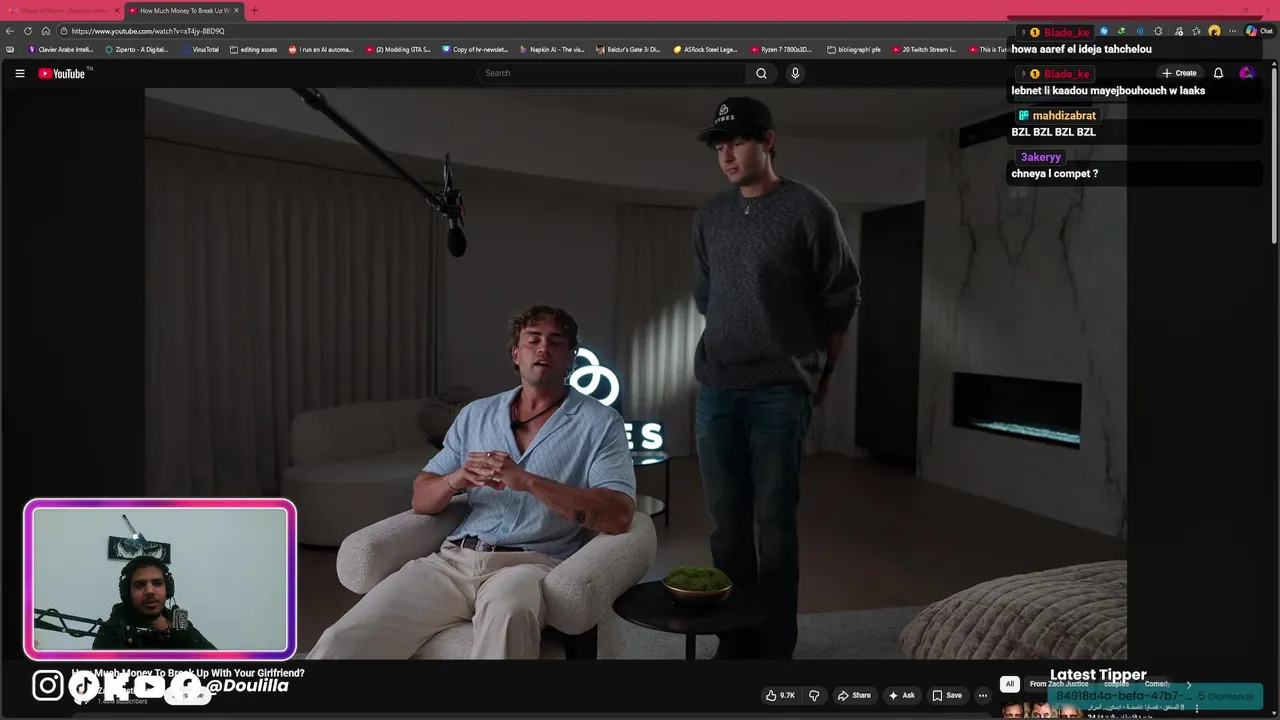The width and height of the screenshot is (1280, 720).
Task: Open the Modding GTA S... bookmark
Action: pos(398,49)
